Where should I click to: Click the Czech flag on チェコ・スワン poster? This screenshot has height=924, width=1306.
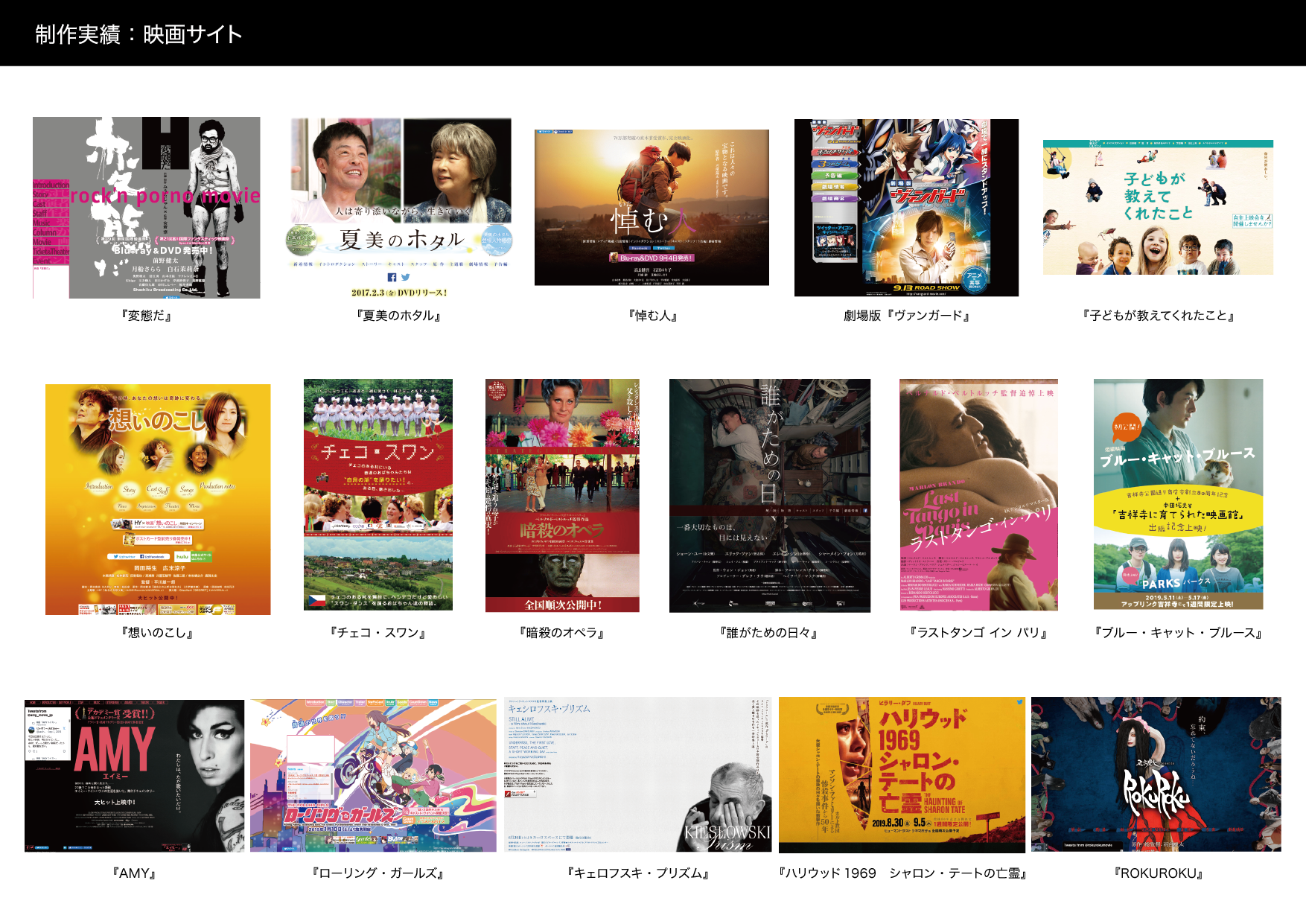tap(317, 600)
